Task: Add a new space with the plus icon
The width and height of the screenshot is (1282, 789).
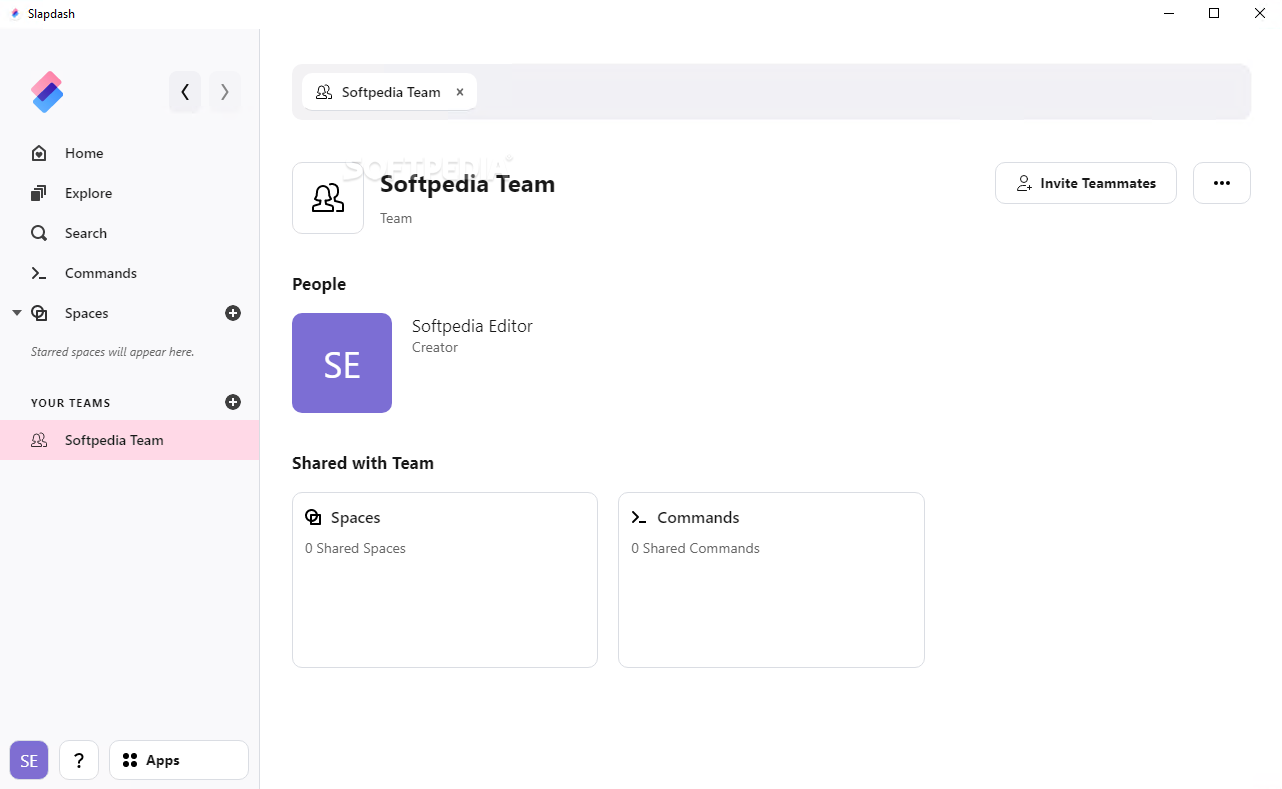Action: [x=233, y=313]
